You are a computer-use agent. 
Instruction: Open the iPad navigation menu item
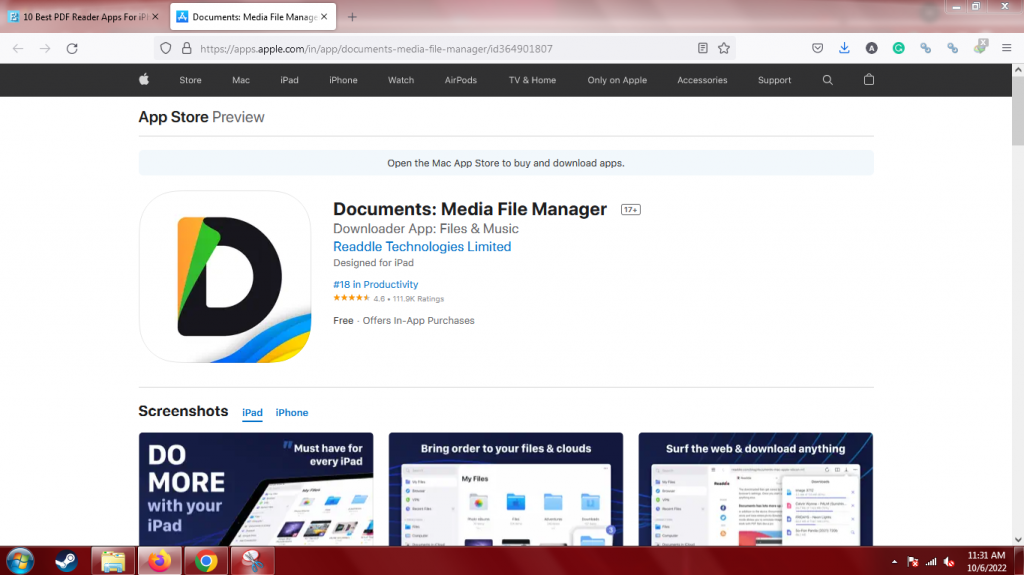[289, 80]
